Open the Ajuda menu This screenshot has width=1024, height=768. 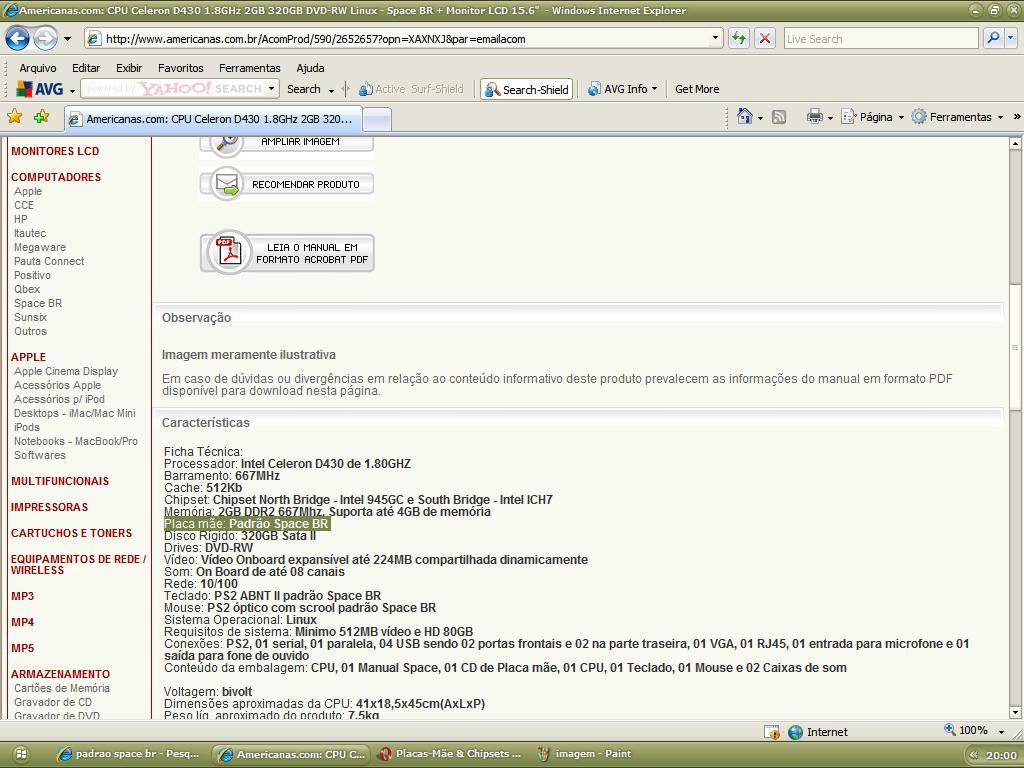(310, 68)
